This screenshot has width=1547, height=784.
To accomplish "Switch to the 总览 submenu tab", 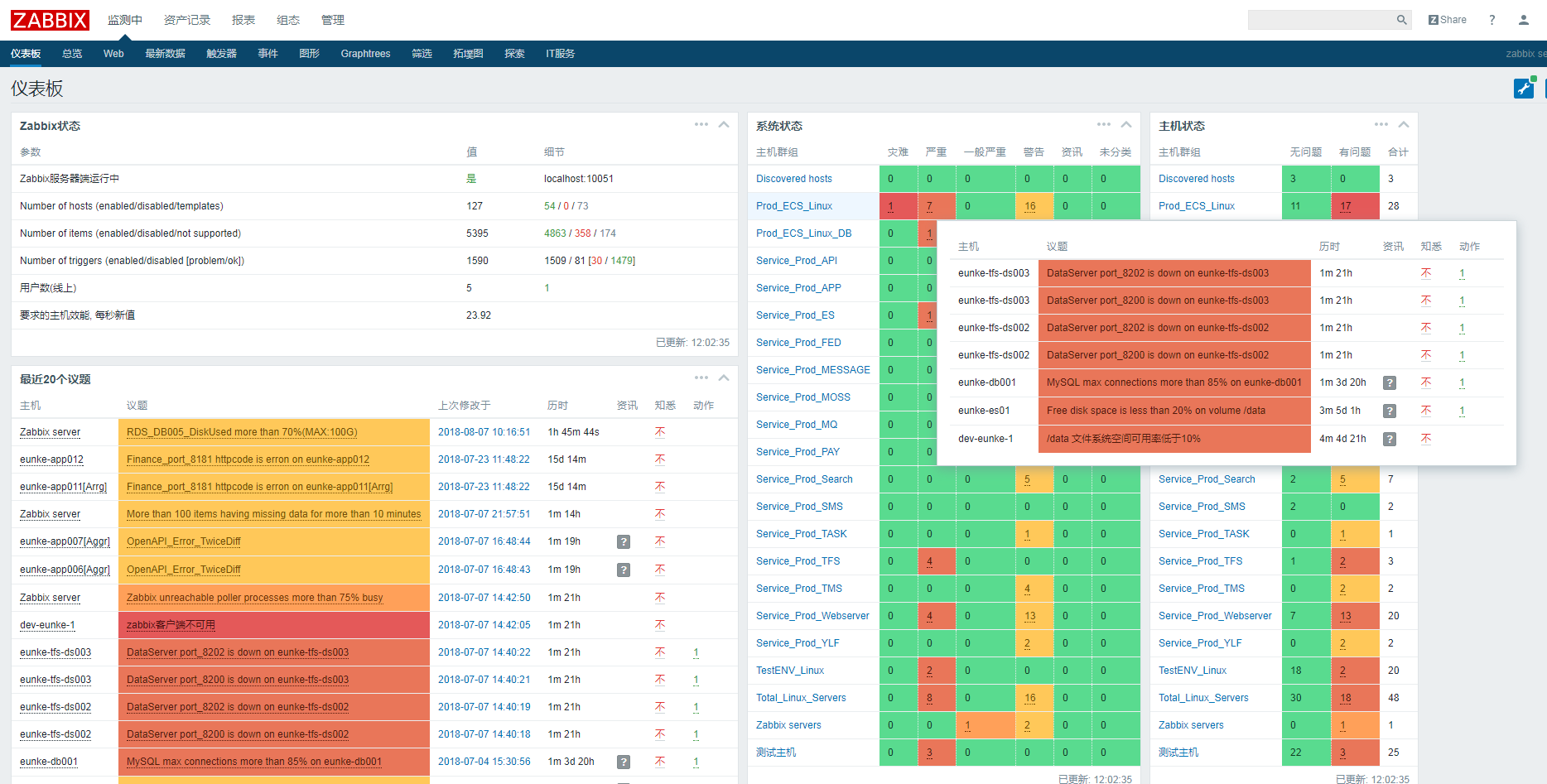I will (72, 54).
